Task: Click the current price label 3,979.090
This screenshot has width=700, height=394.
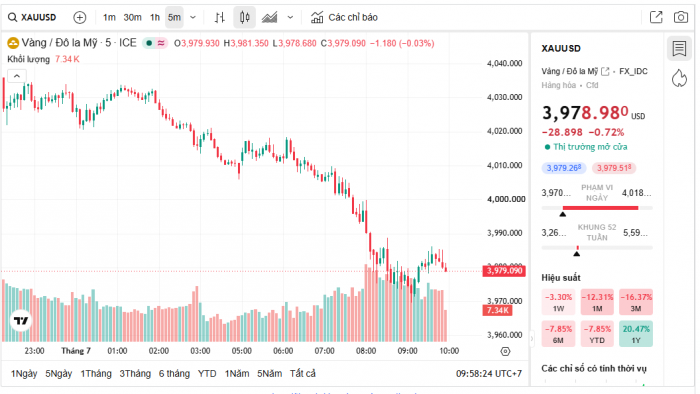Action: pos(504,271)
